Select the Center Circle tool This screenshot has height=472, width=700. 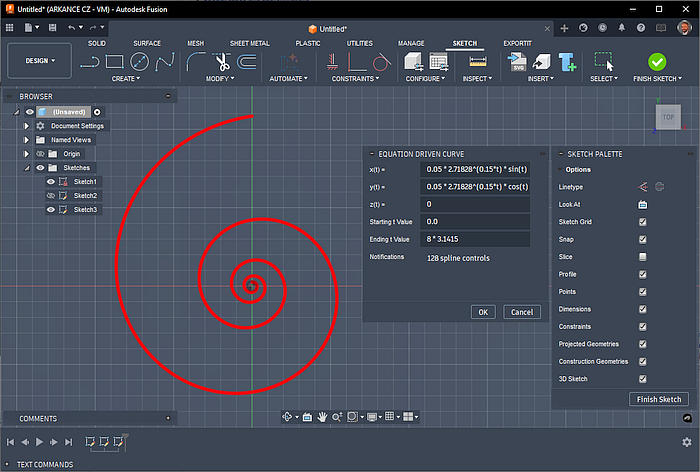[140, 62]
